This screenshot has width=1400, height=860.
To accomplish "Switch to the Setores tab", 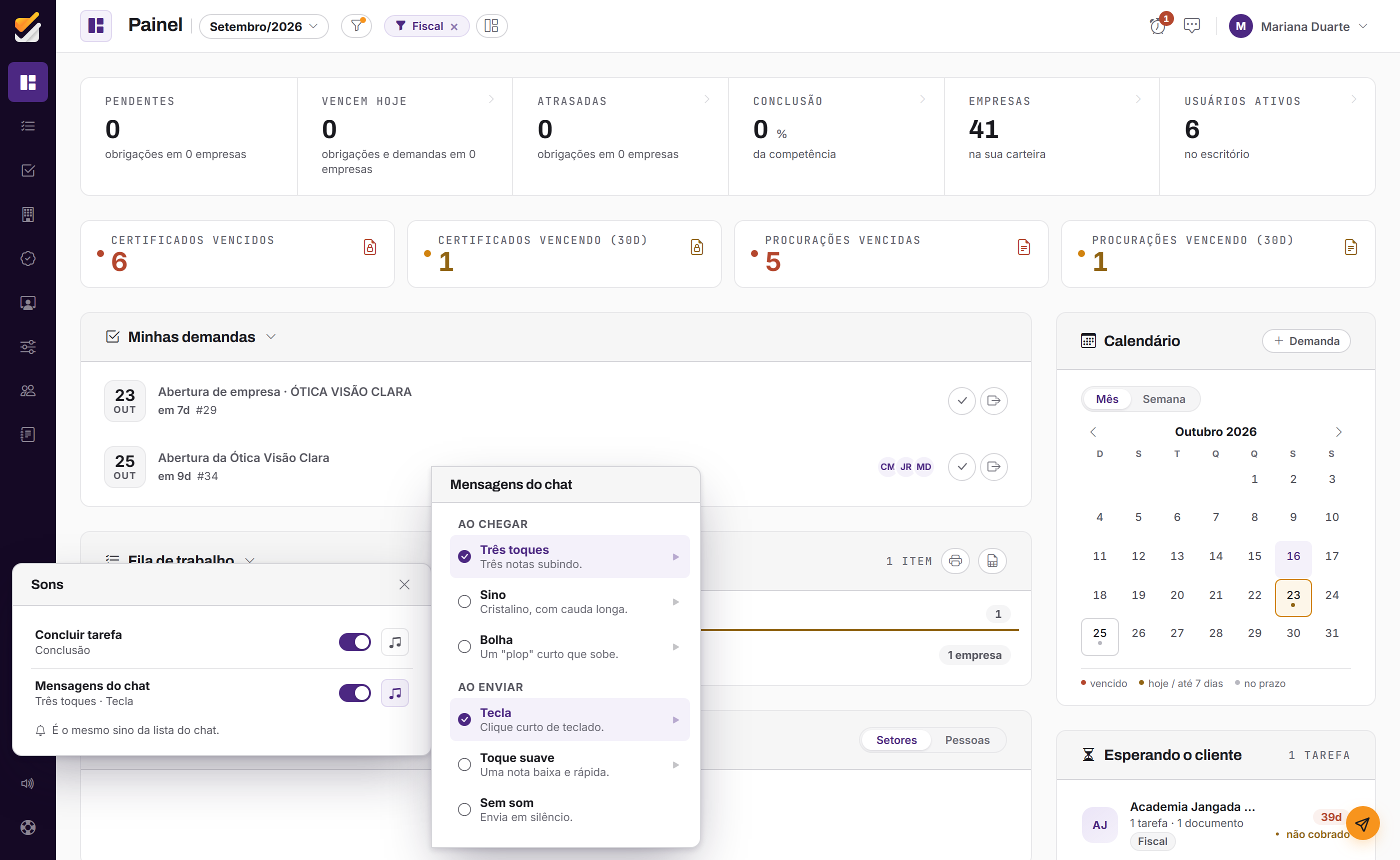I will point(896,740).
